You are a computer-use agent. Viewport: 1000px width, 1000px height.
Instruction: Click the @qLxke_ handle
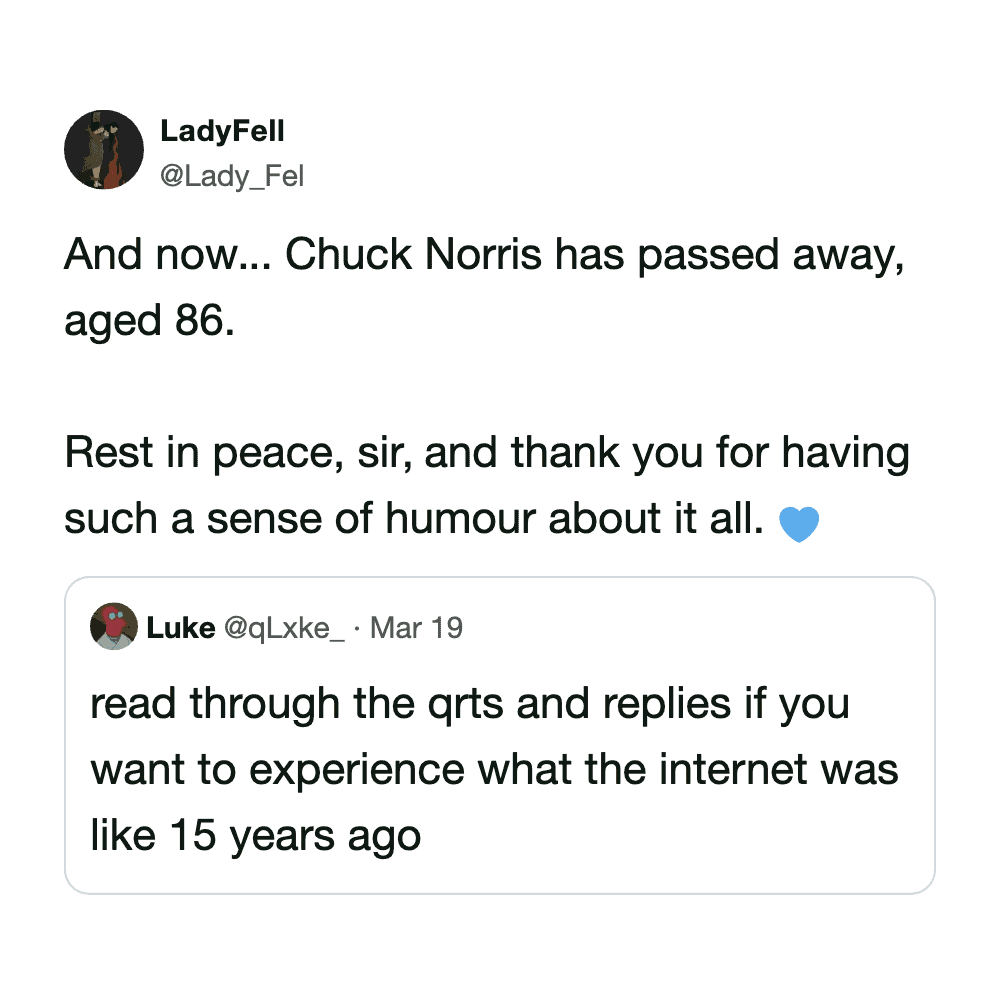click(284, 628)
